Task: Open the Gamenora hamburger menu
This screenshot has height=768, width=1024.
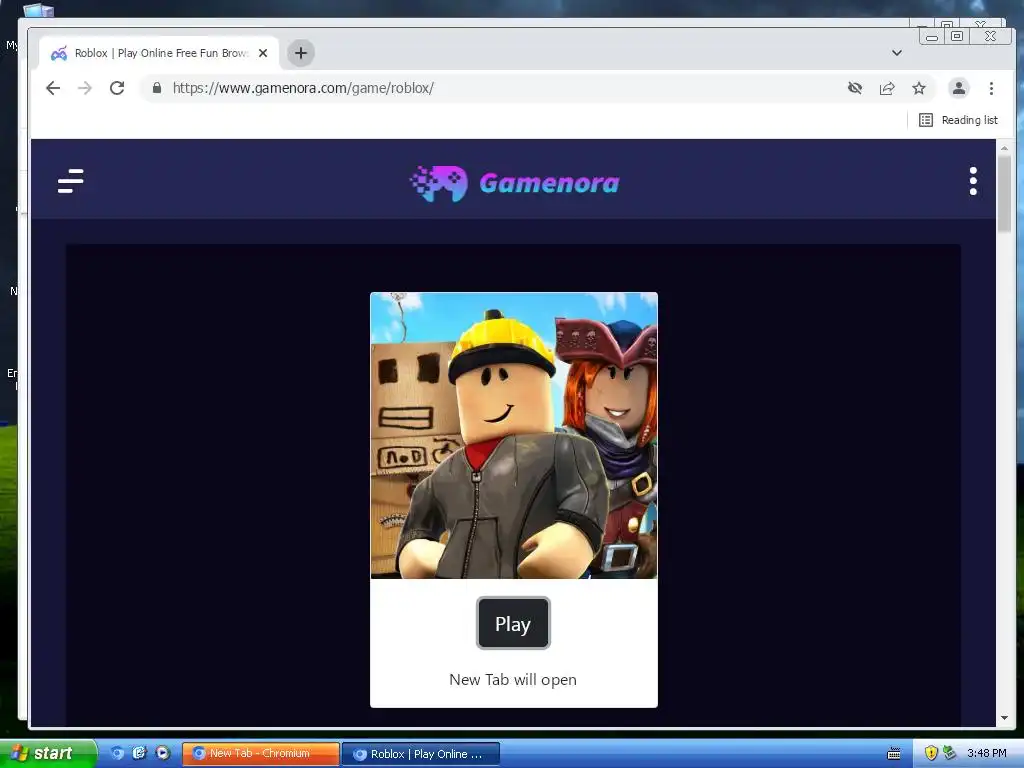Action: tap(71, 181)
